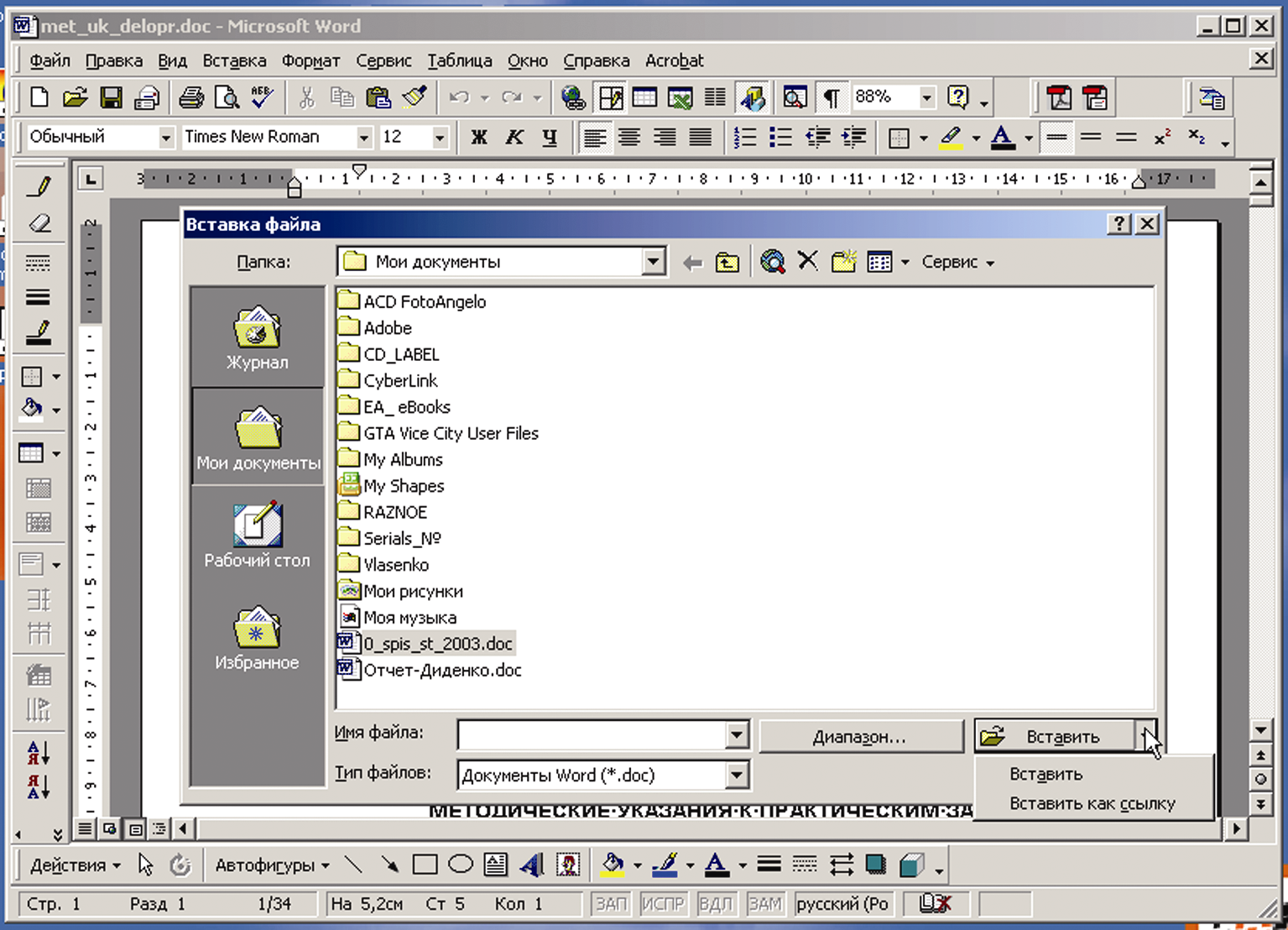Screen dimensions: 1288x930
Task: Click the dialog help question mark button
Action: coord(1119,224)
